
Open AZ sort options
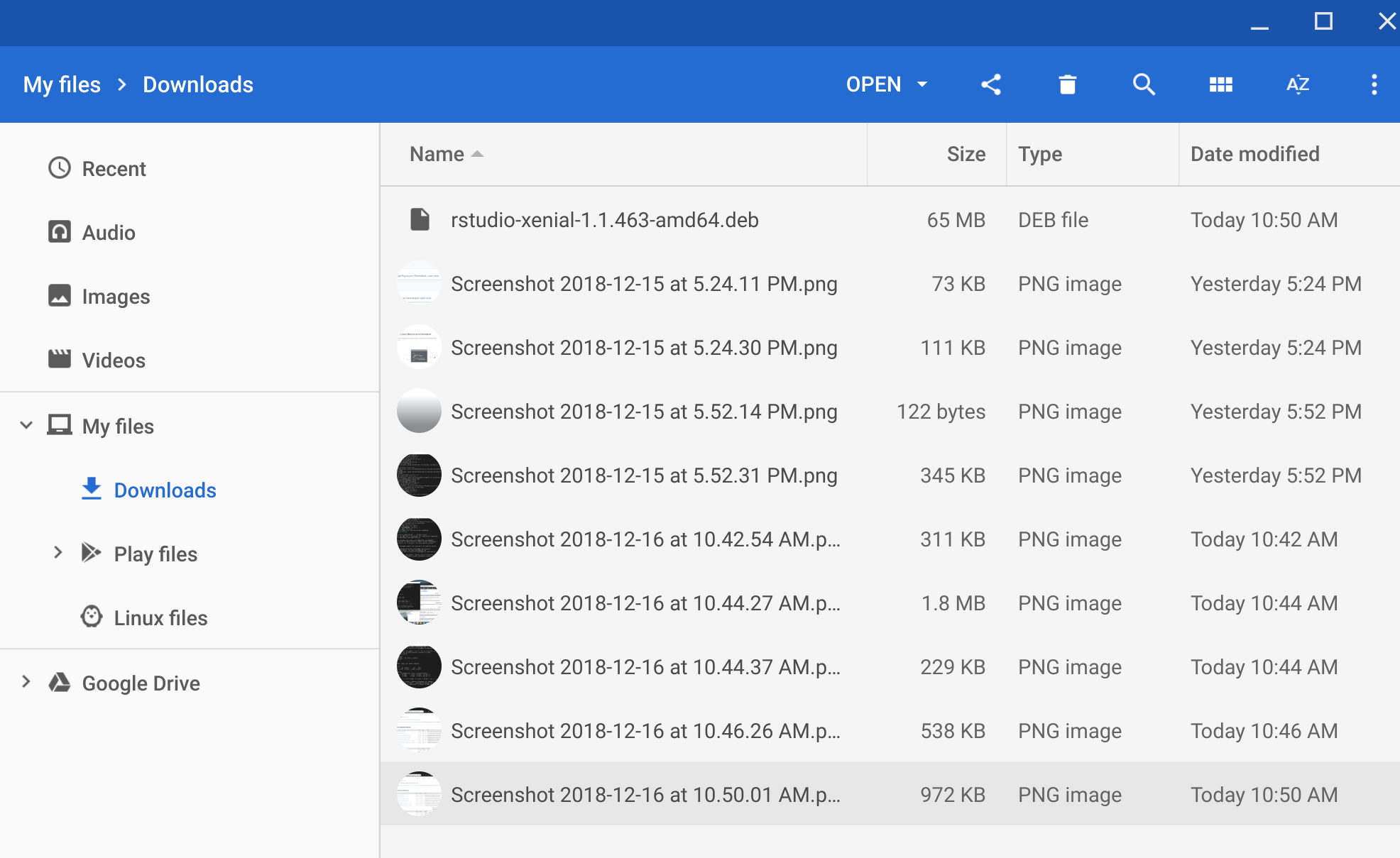pyautogui.click(x=1297, y=84)
